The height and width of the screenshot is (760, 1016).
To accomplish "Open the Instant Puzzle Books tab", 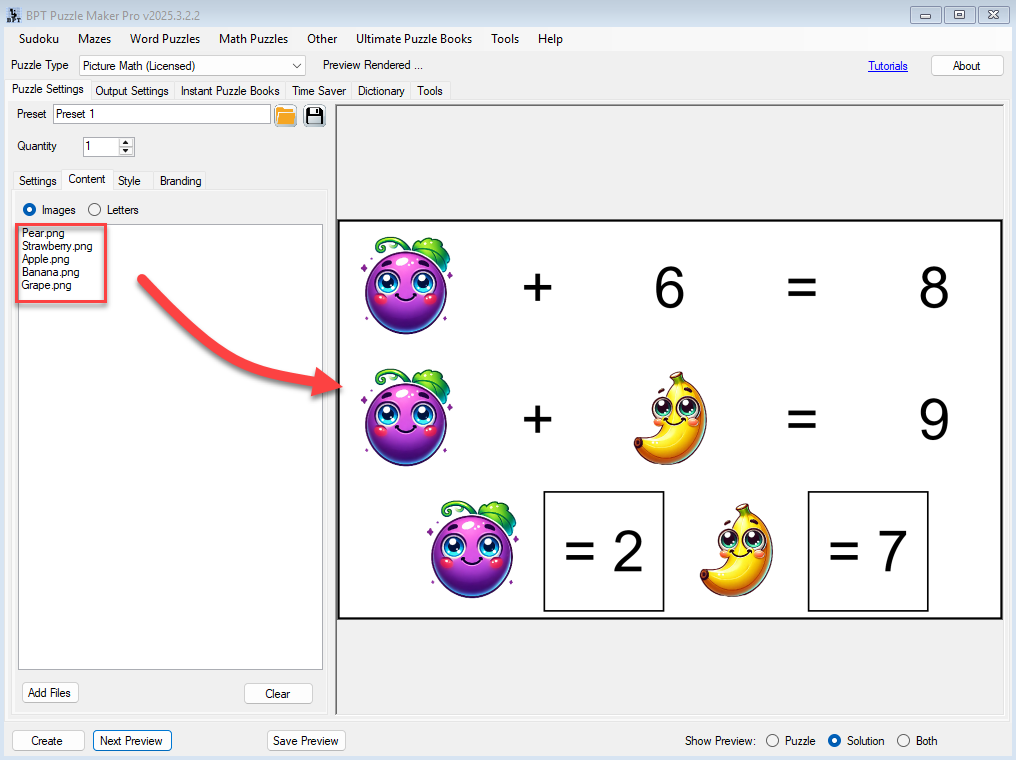I will click(x=230, y=91).
